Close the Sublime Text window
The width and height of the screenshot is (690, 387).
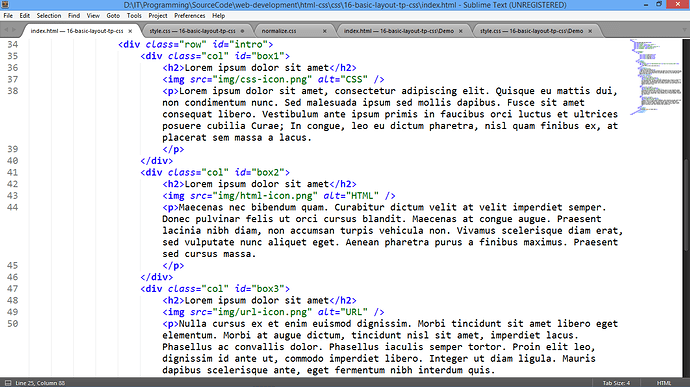tap(678, 4)
